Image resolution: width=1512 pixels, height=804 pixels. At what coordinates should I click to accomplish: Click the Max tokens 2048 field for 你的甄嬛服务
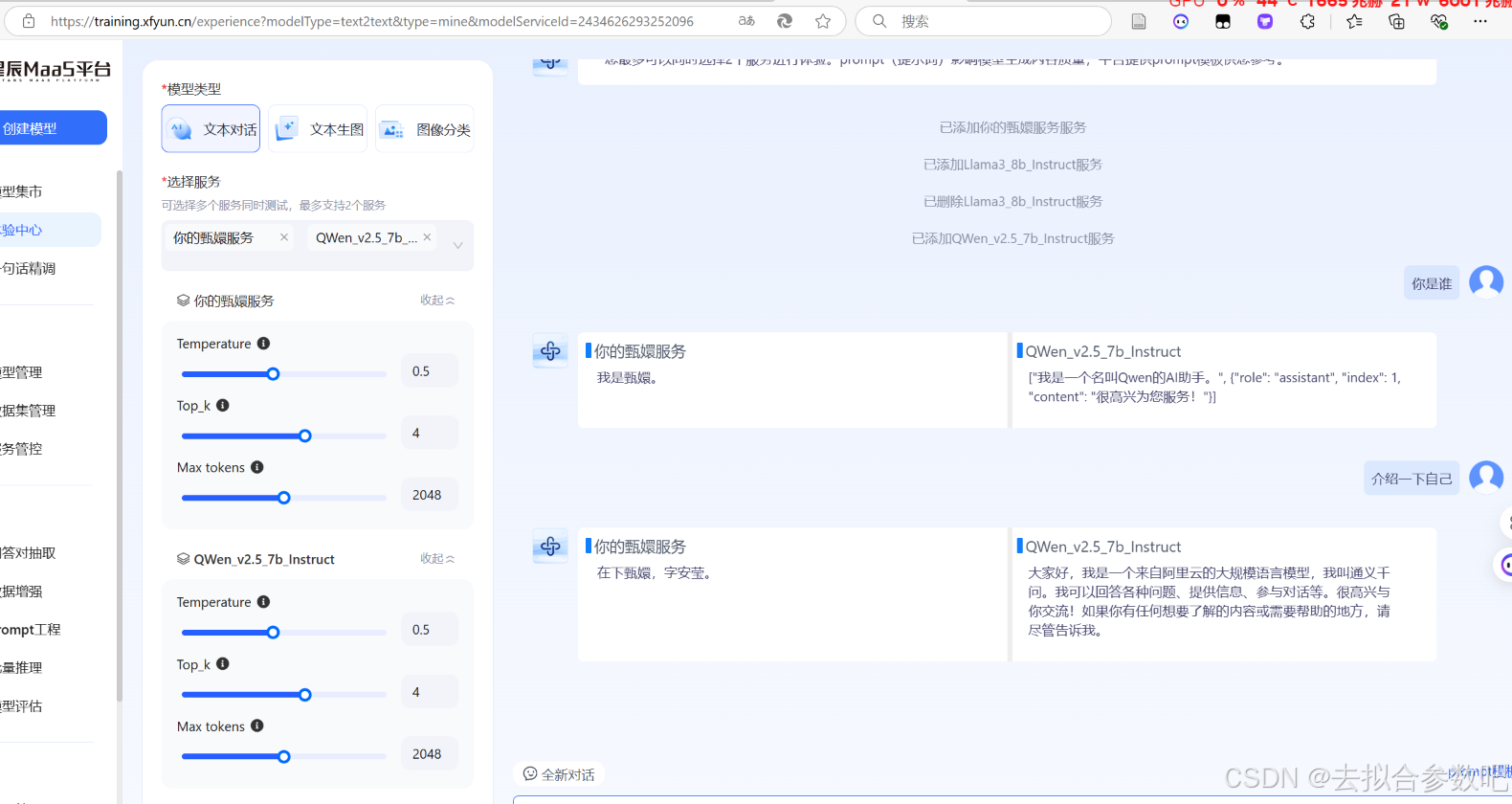[429, 495]
